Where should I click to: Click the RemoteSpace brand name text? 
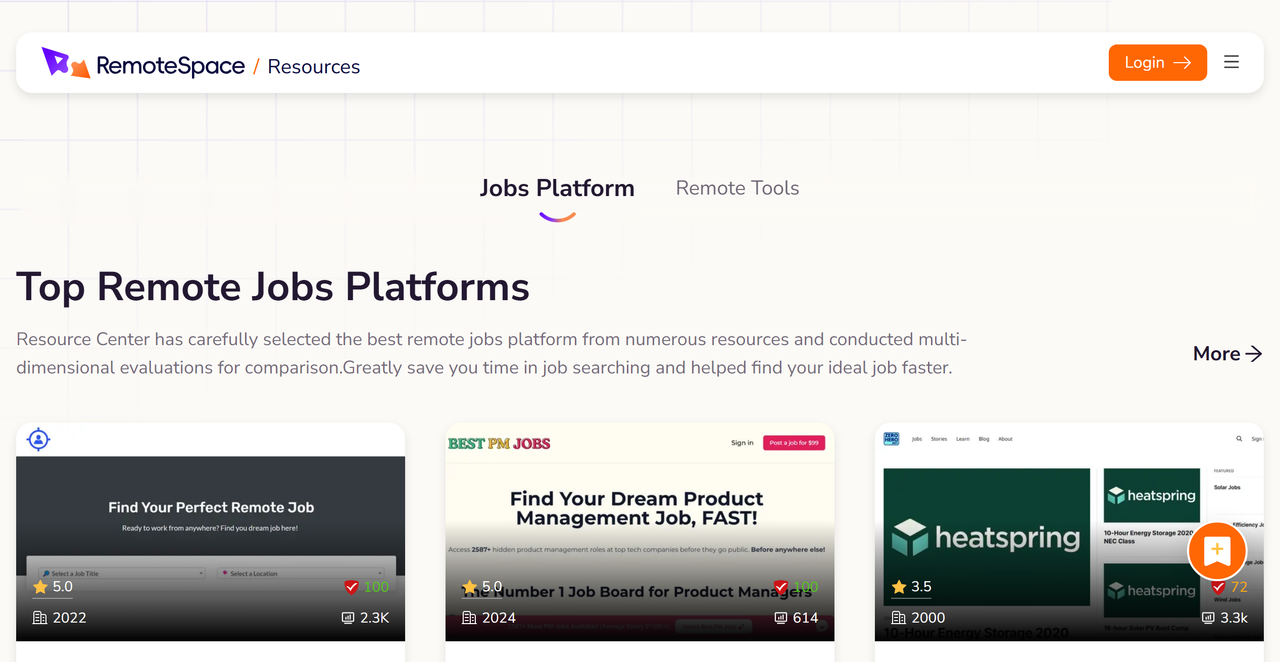171,66
